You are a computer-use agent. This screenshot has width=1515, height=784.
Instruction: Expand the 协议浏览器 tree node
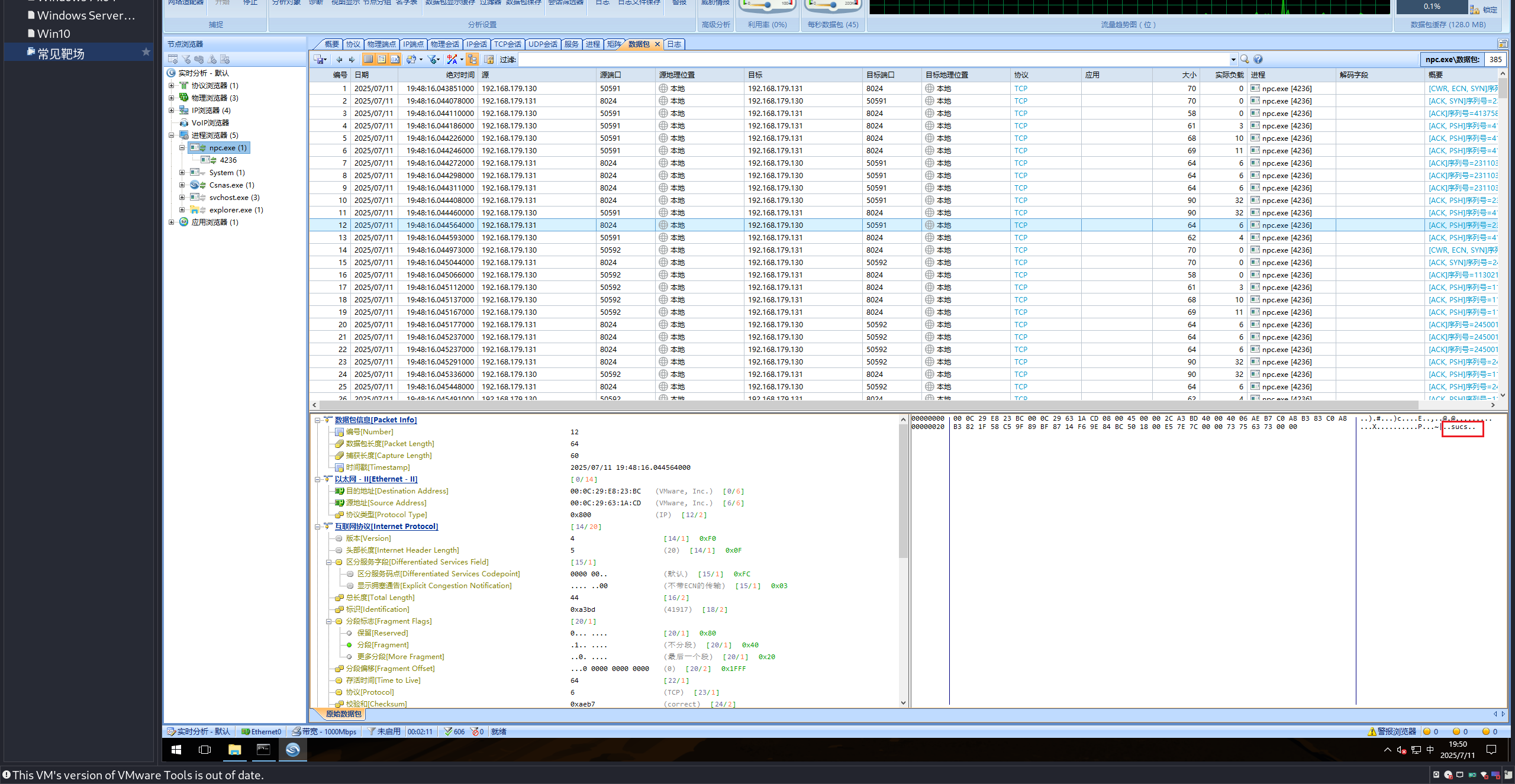pos(172,85)
